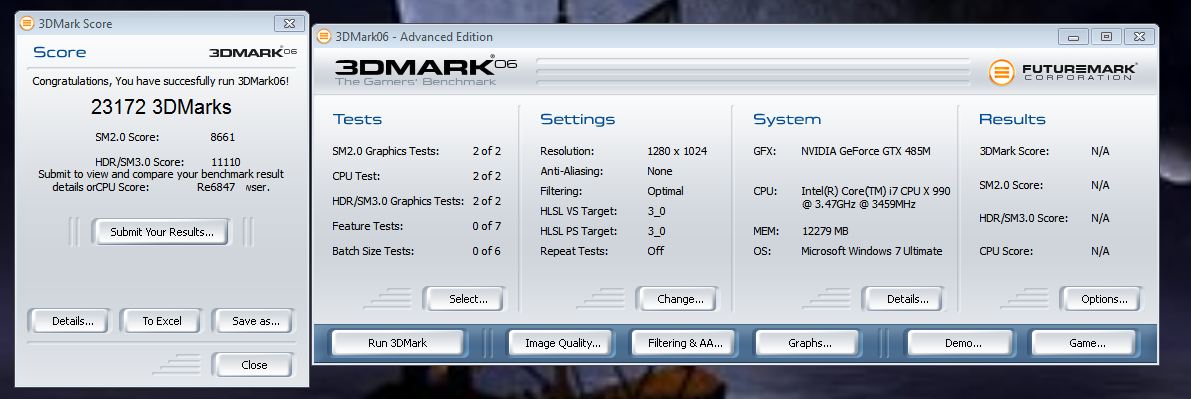1191x399 pixels.
Task: Click GFX value NVIDIA GeForce GTX 485M
Action: point(865,151)
